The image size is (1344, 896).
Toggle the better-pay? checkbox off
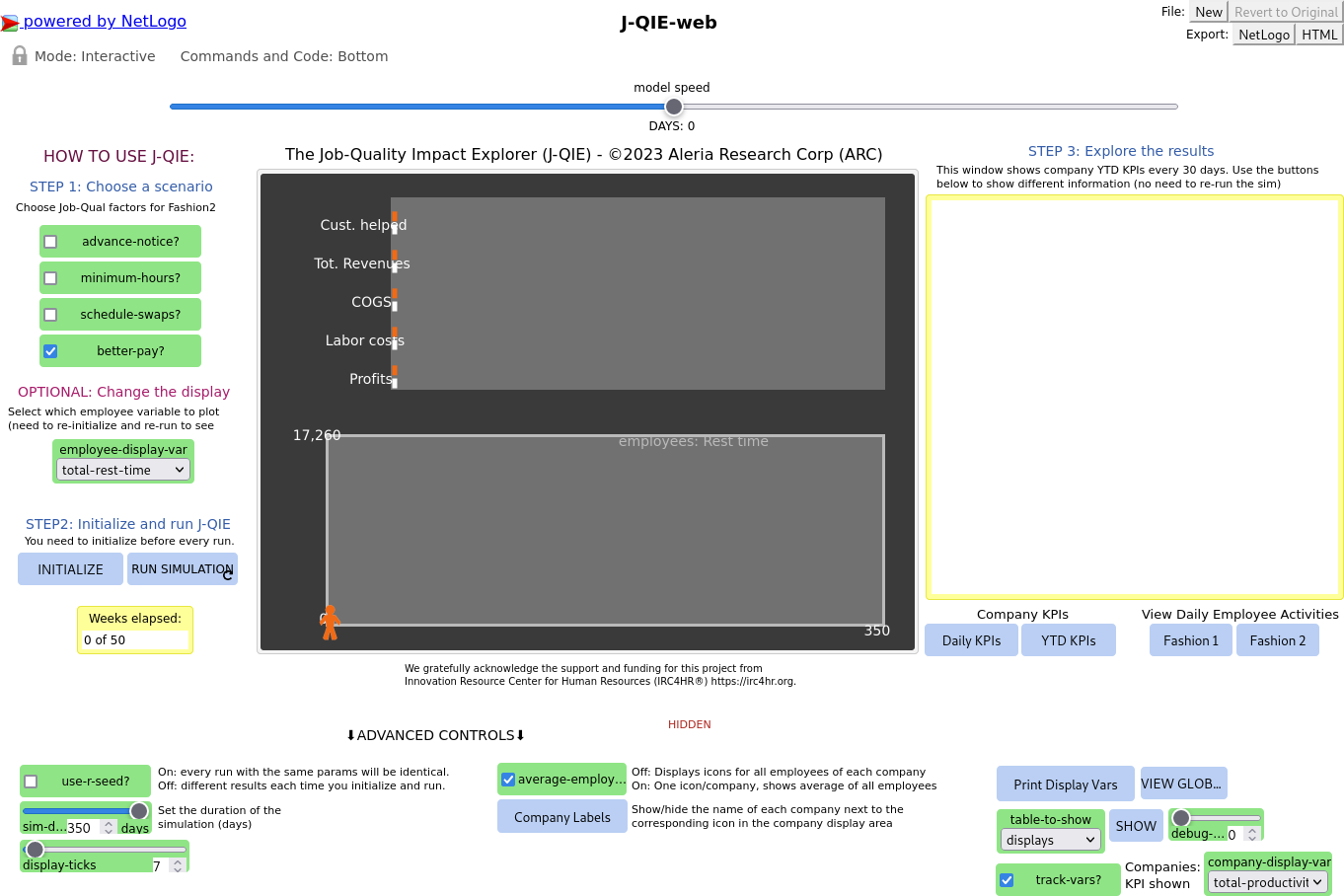pos(50,351)
